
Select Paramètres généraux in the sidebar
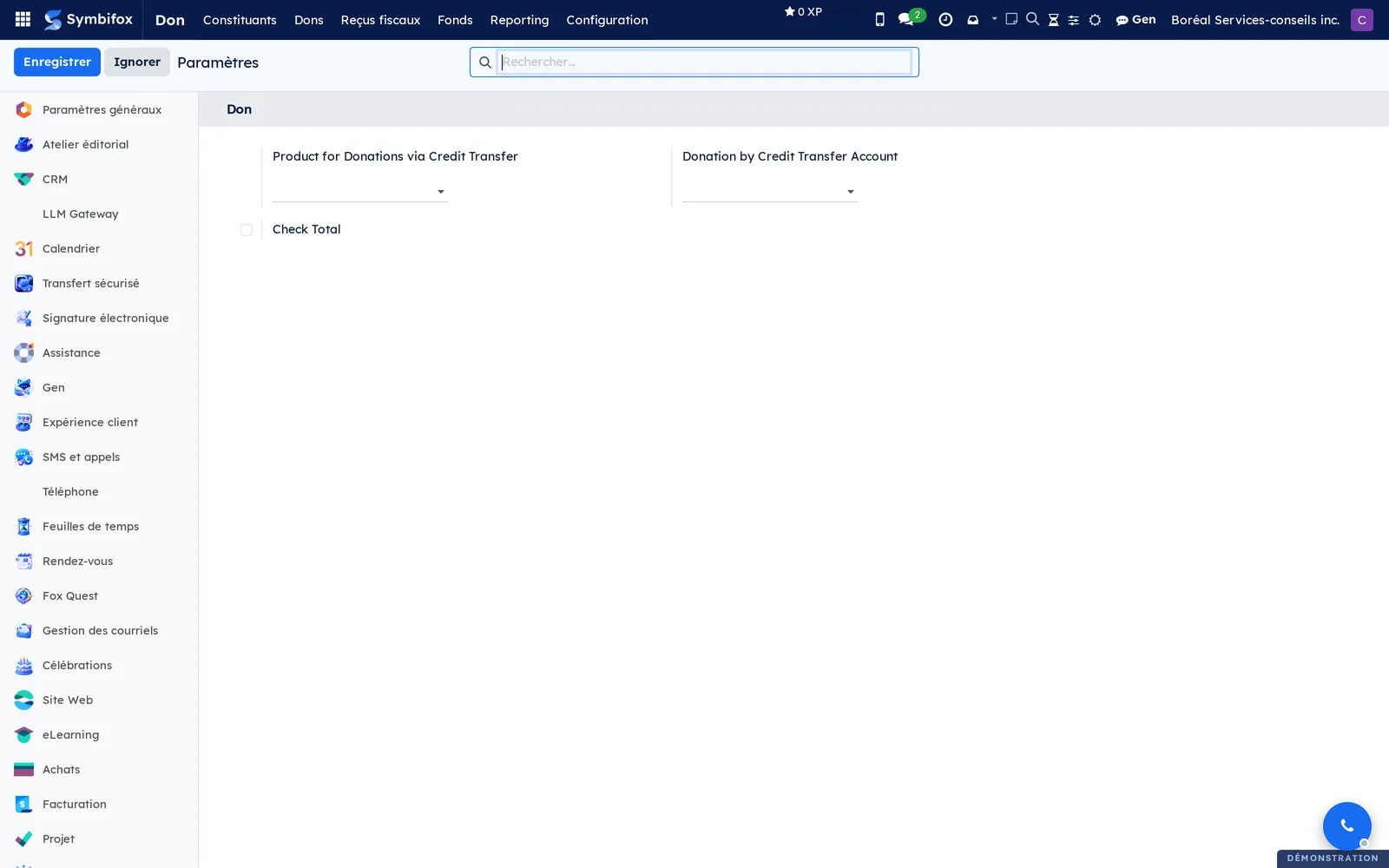[99, 109]
